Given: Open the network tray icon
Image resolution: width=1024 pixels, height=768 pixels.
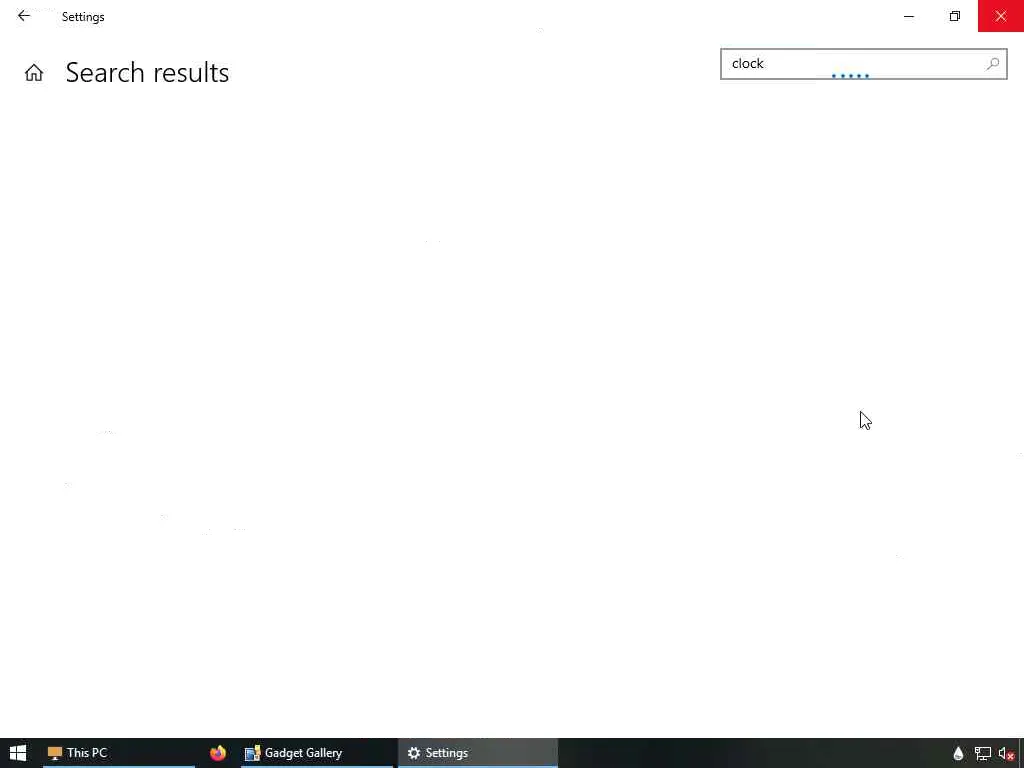Looking at the screenshot, I should (x=982, y=754).
